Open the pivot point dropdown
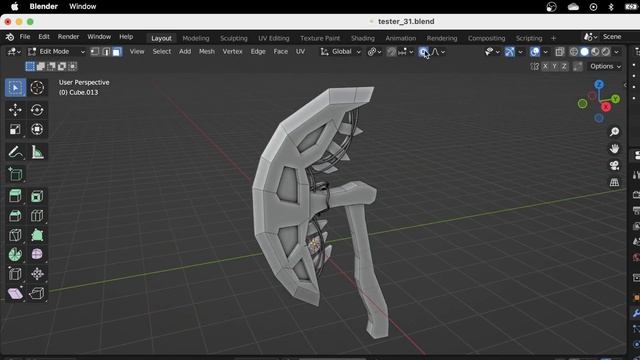 pyautogui.click(x=374, y=52)
